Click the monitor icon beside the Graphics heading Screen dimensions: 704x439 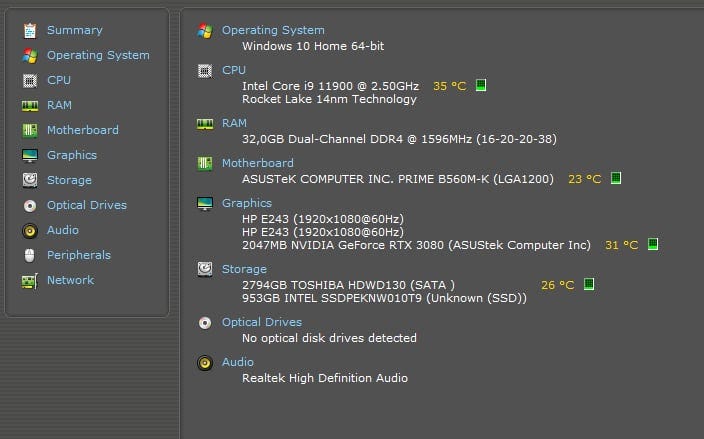(x=205, y=204)
